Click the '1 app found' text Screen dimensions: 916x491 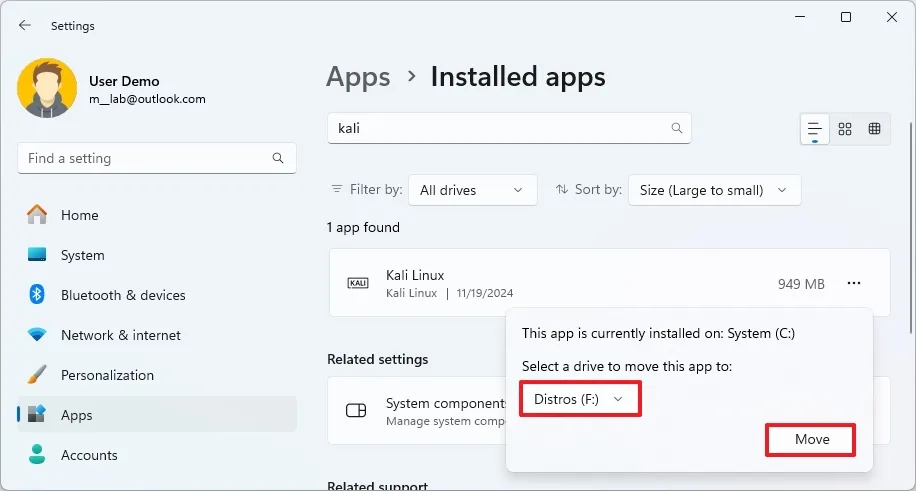pyautogui.click(x=363, y=227)
